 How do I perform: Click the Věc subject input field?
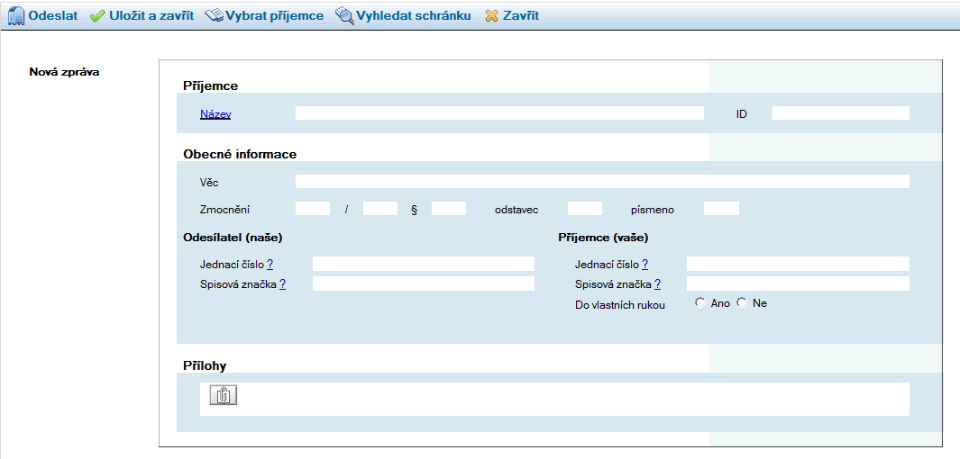[602, 181]
